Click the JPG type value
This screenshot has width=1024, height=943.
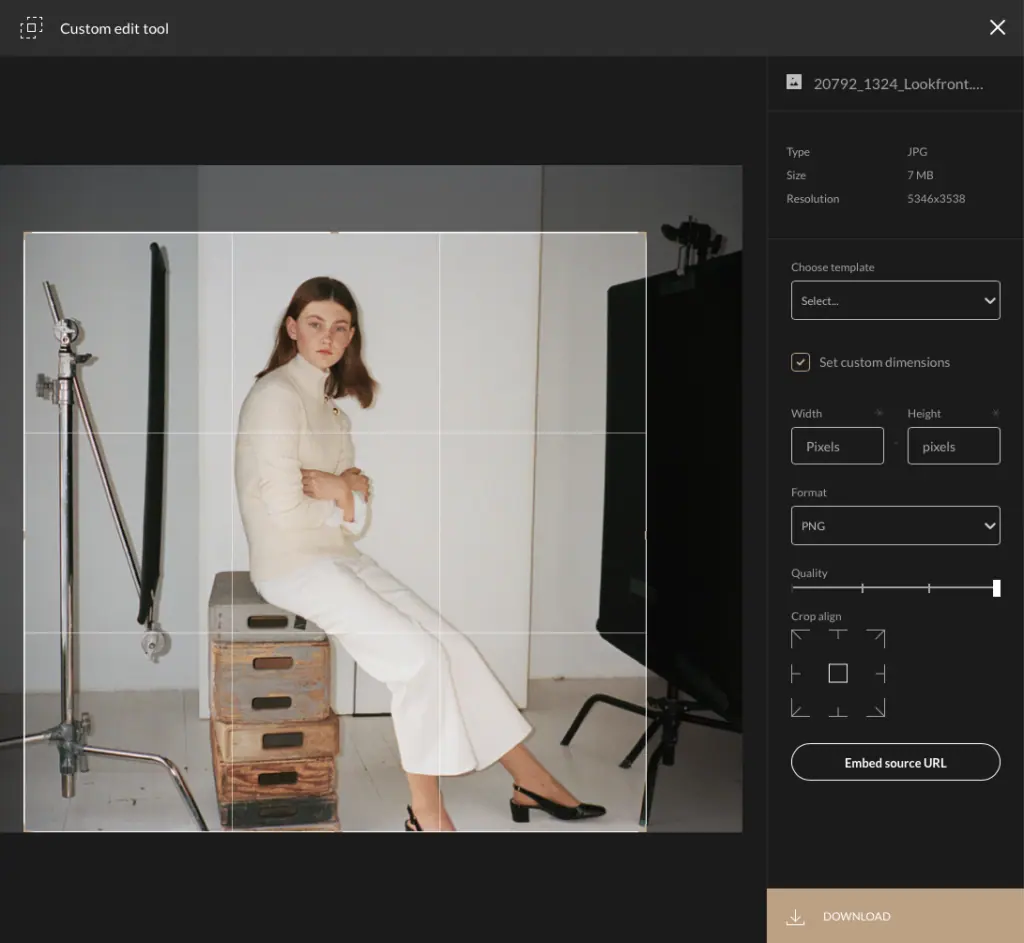917,152
